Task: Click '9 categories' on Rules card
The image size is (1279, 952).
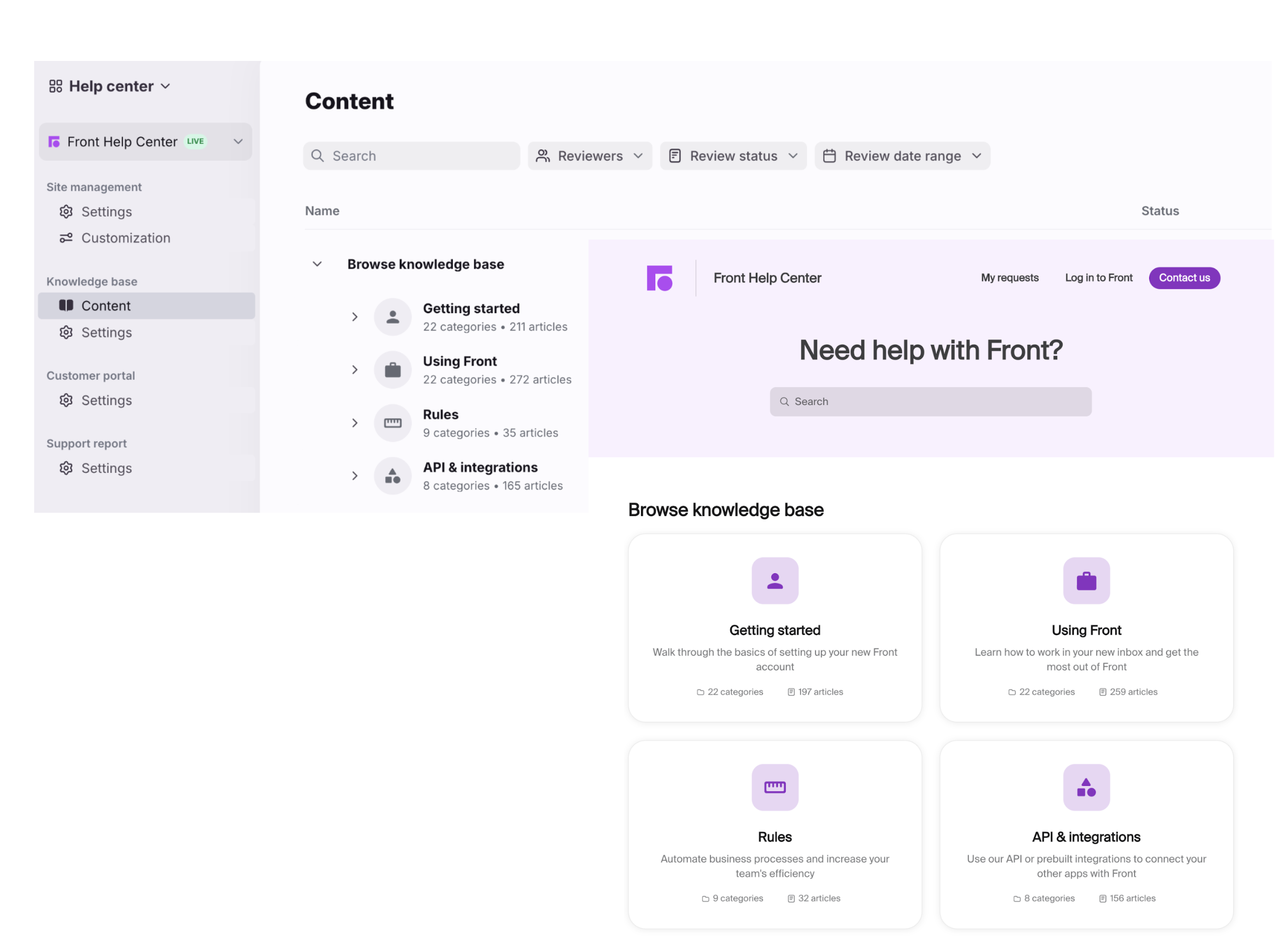Action: [x=733, y=898]
